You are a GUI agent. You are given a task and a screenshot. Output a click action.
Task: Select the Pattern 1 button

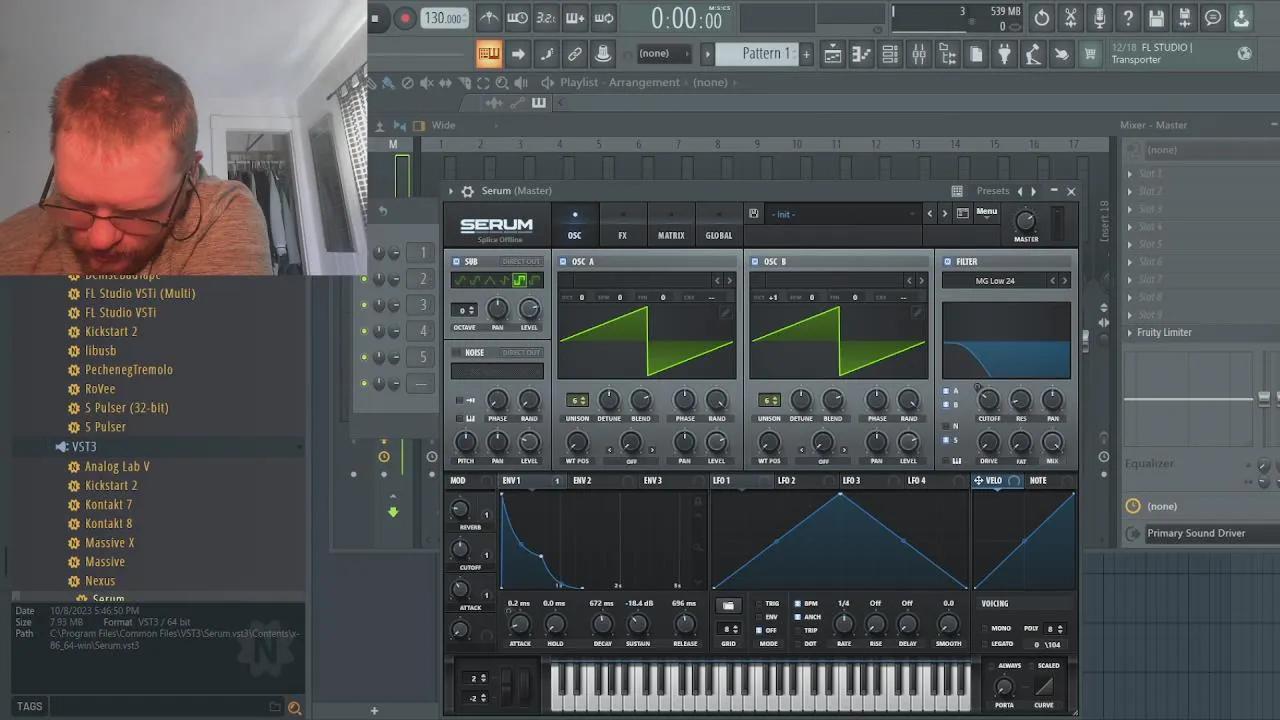pos(766,54)
